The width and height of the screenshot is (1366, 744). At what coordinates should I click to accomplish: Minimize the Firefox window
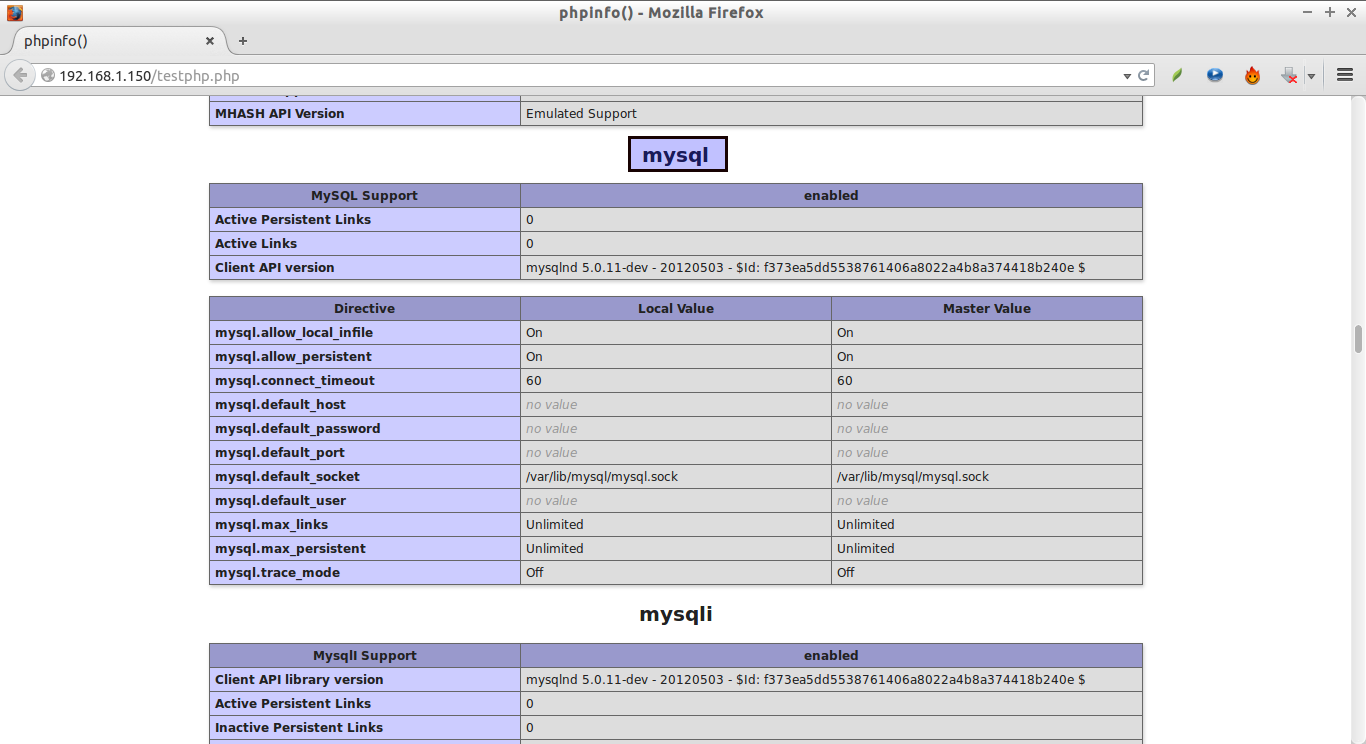1308,12
